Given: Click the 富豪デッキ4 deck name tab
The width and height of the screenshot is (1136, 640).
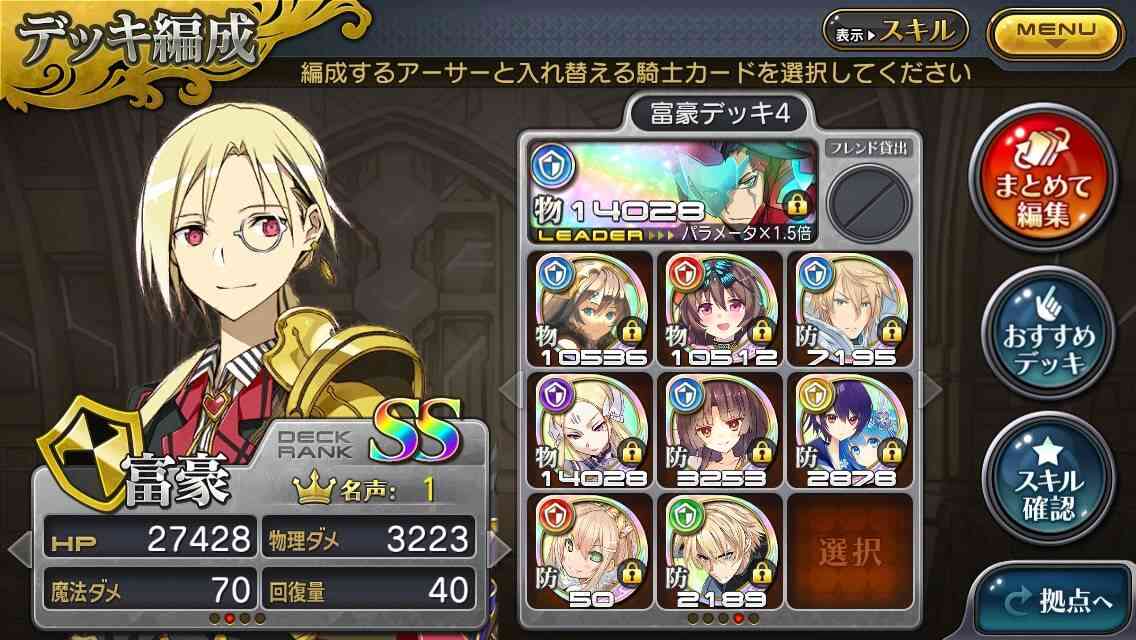Looking at the screenshot, I should point(719,114).
